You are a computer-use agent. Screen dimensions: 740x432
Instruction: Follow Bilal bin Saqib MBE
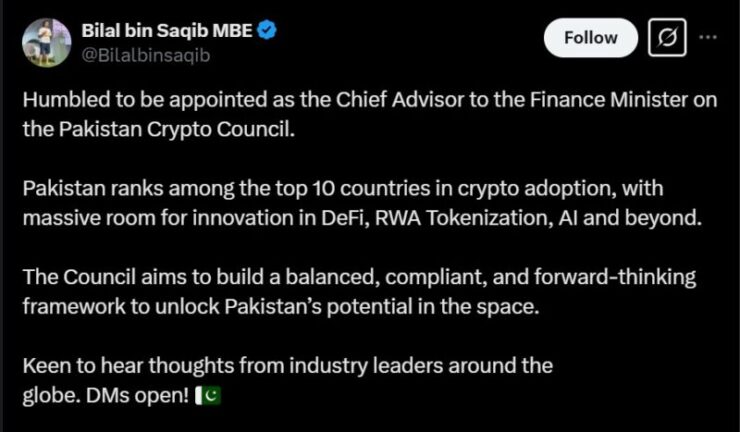click(590, 38)
